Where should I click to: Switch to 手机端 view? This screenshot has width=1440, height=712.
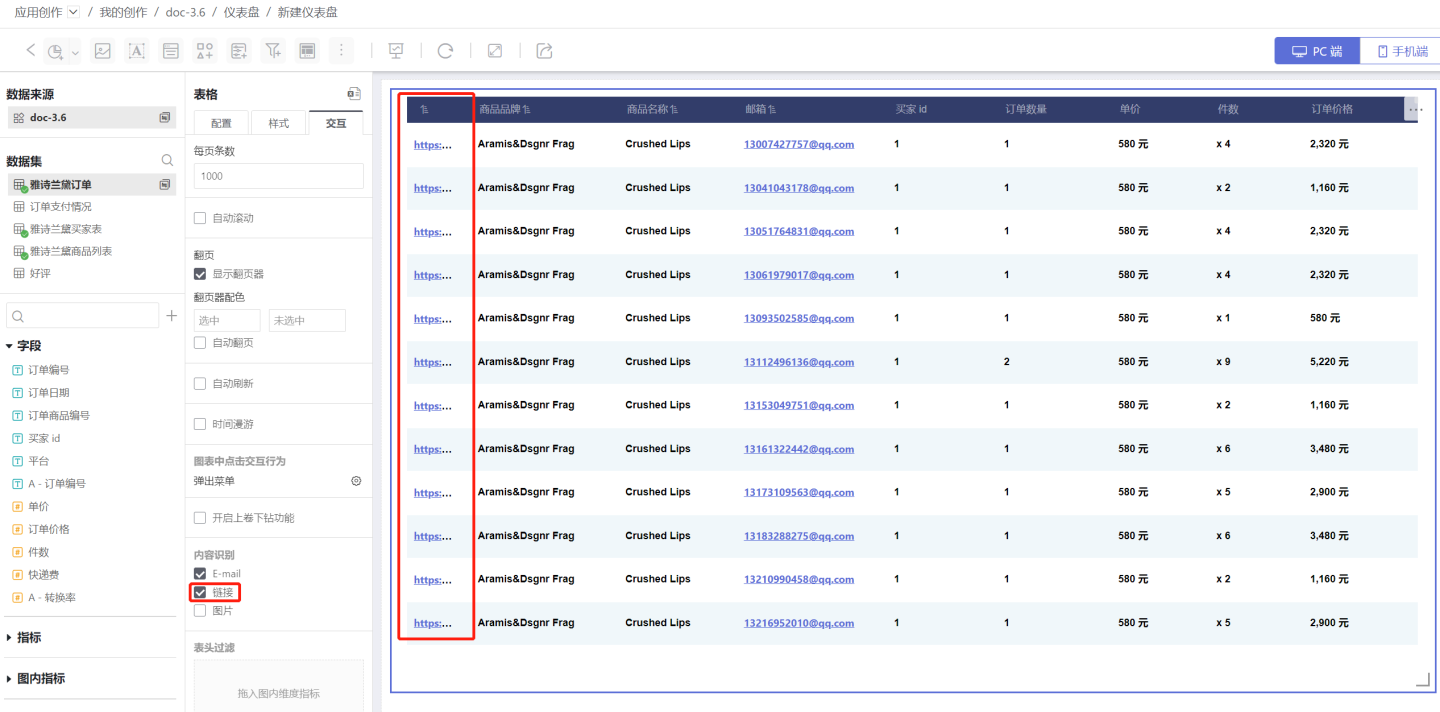point(1401,51)
